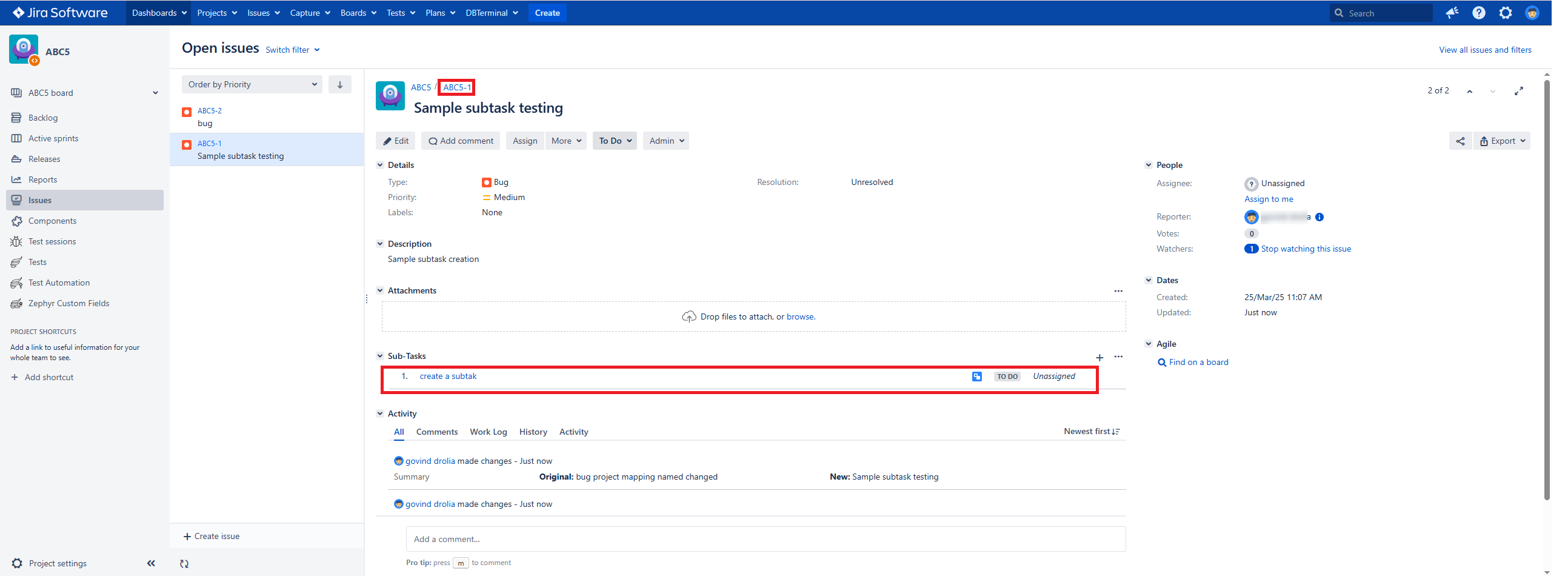
Task: Open your profile avatar in the top bar
Action: pyautogui.click(x=1532, y=12)
